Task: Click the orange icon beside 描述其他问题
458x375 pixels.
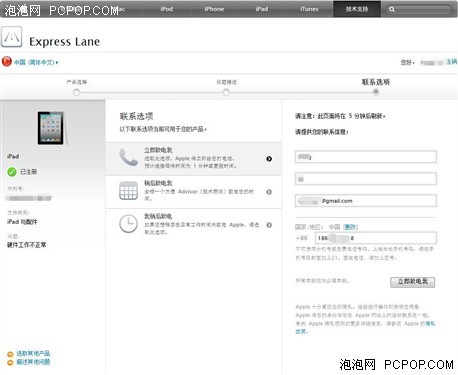Action: 10,363
